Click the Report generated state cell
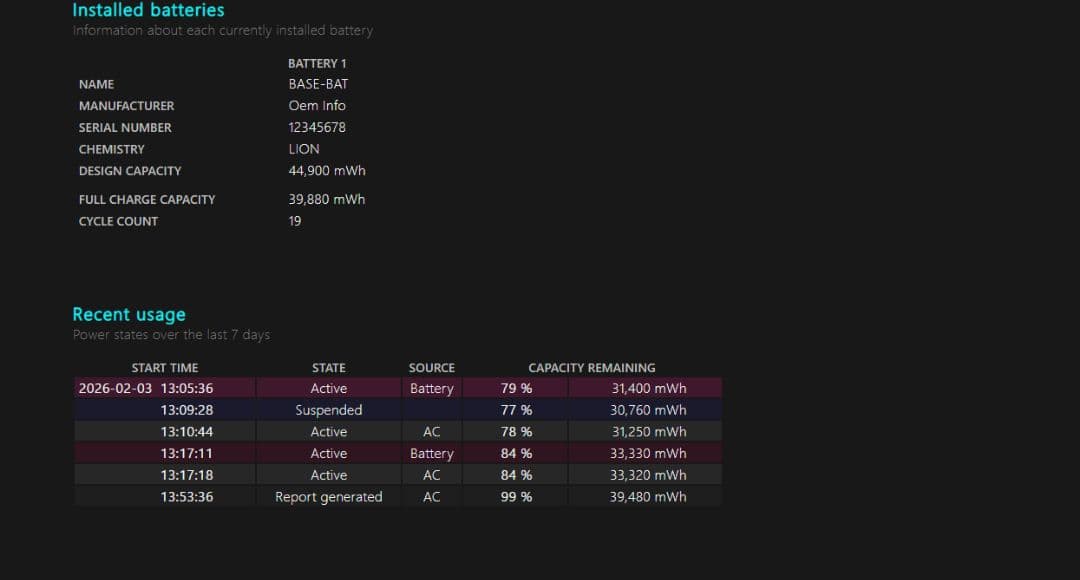Viewport: 1080px width, 580px height. point(328,496)
